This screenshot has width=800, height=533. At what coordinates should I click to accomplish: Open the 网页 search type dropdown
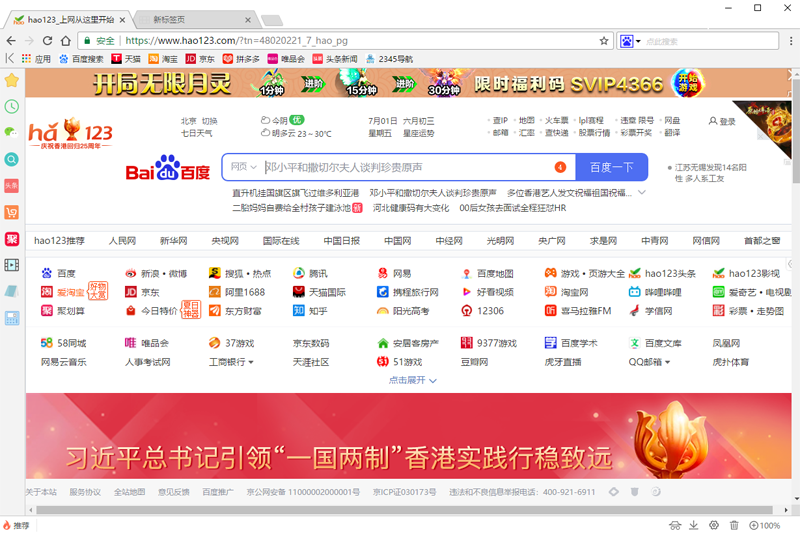[x=243, y=167]
